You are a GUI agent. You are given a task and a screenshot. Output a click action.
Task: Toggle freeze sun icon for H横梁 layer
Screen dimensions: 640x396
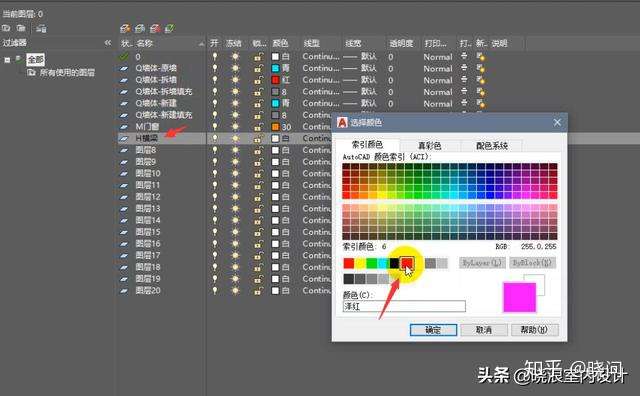[235, 139]
